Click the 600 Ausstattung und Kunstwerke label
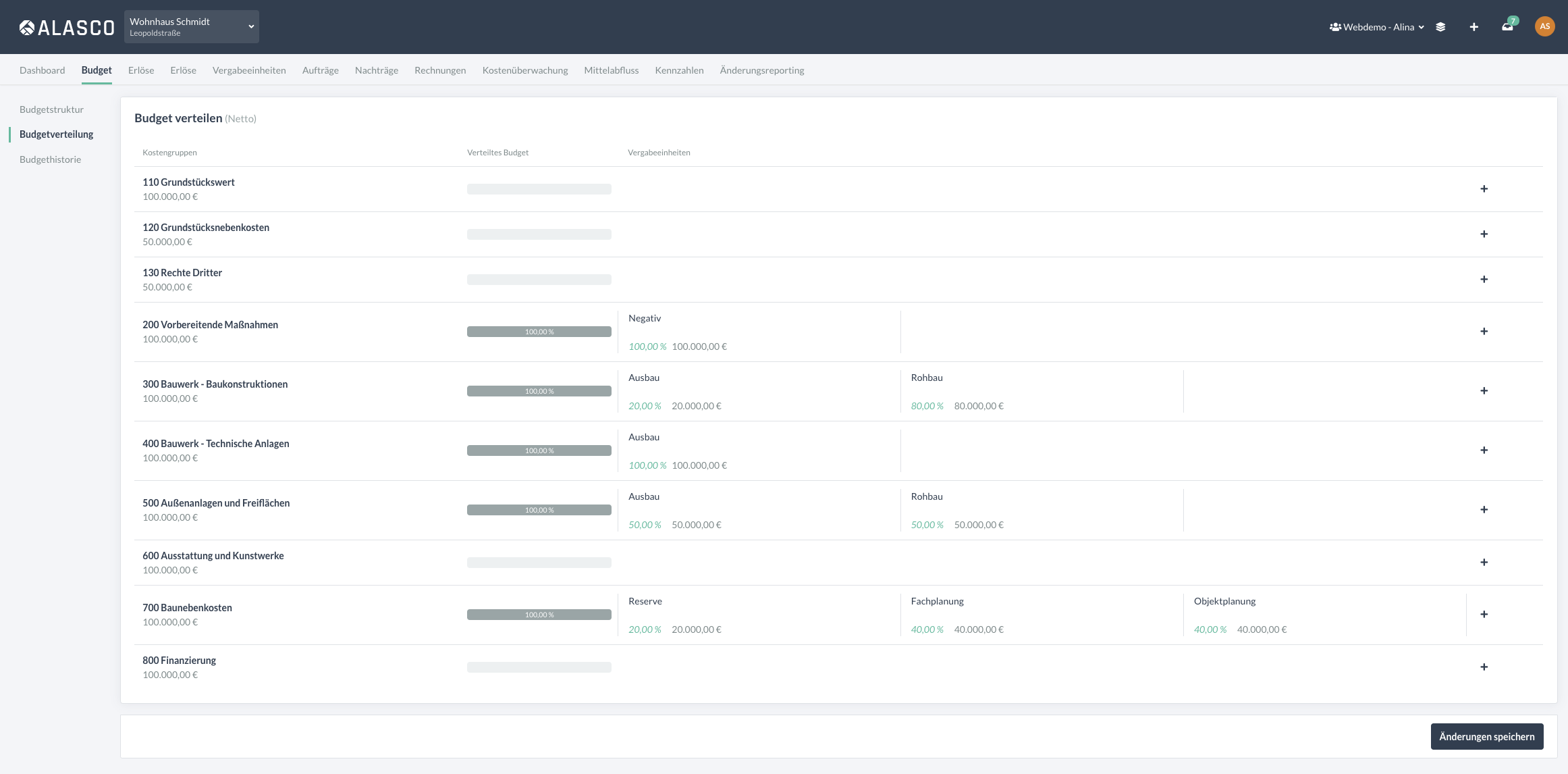Viewport: 1568px width, 774px height. 213,556
